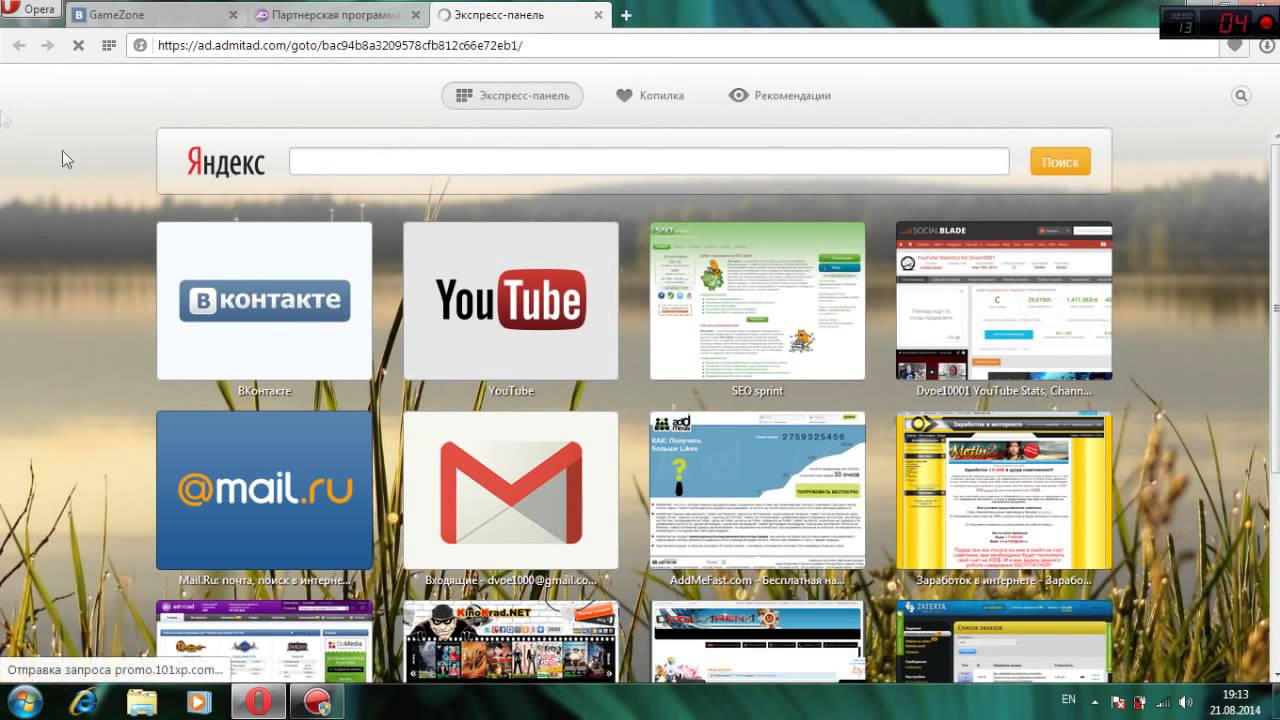The height and width of the screenshot is (720, 1280).
Task: Open the admitad speed dial tile
Action: click(x=264, y=641)
